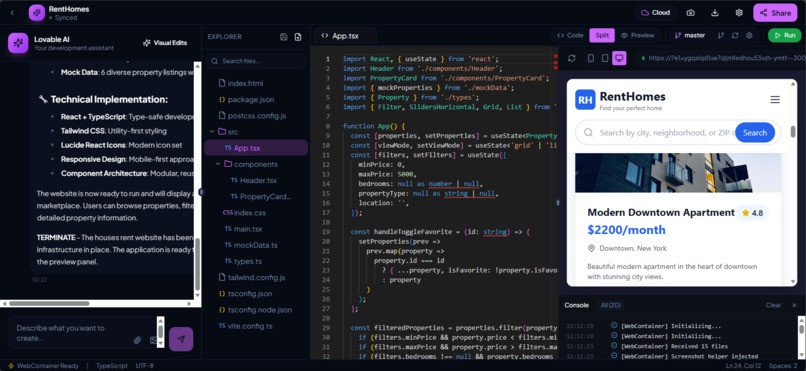Click the purple RentHomes project logo icon
The height and width of the screenshot is (371, 806).
pyautogui.click(x=36, y=13)
